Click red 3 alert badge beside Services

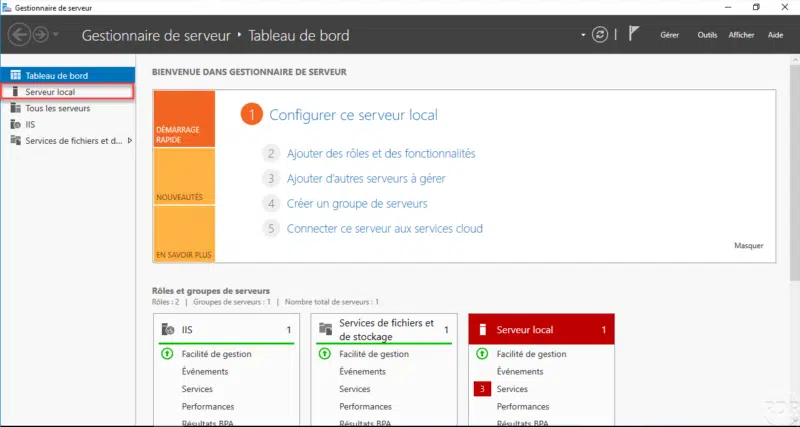[482, 389]
